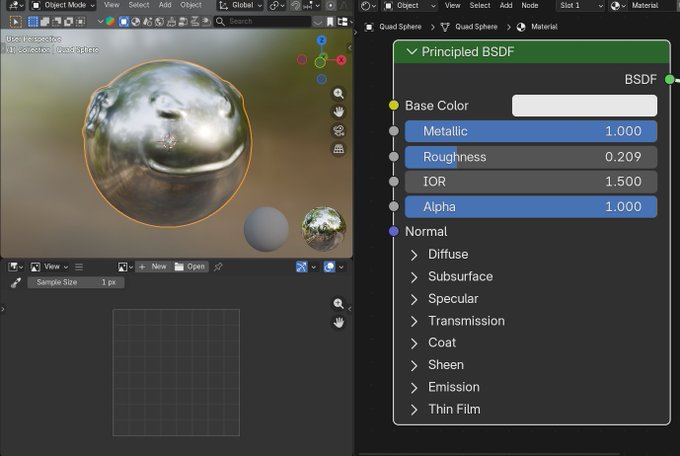680x456 pixels.
Task: Open the browse image dropdown next to New
Action: pos(125,267)
